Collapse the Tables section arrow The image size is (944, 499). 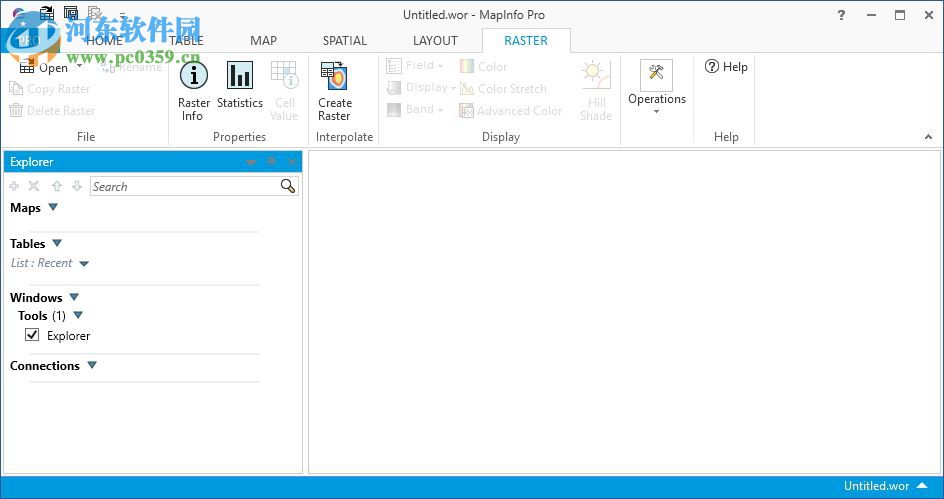(57, 243)
